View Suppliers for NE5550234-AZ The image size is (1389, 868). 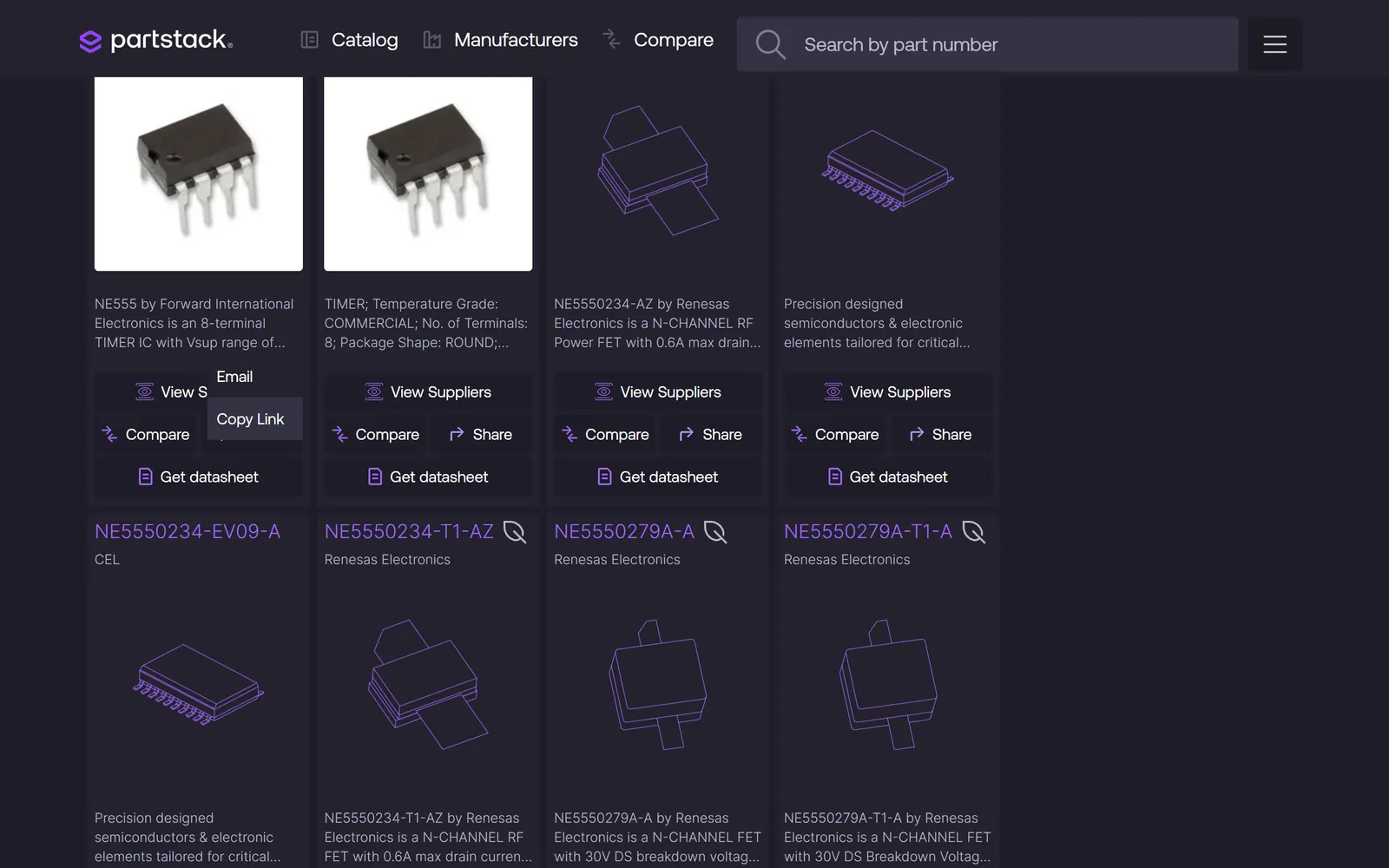(658, 392)
